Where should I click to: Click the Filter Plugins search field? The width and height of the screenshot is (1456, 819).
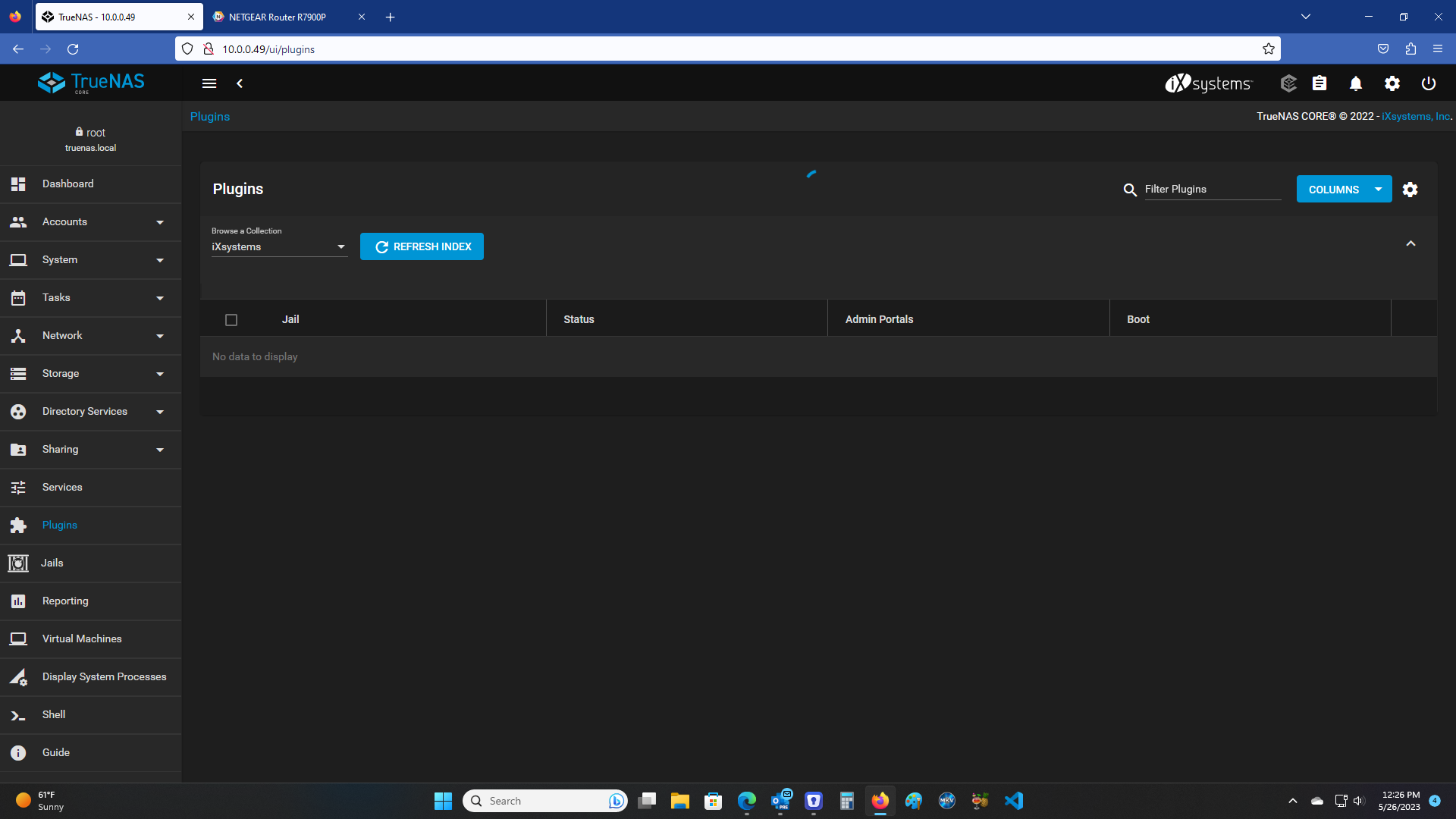pos(1212,190)
